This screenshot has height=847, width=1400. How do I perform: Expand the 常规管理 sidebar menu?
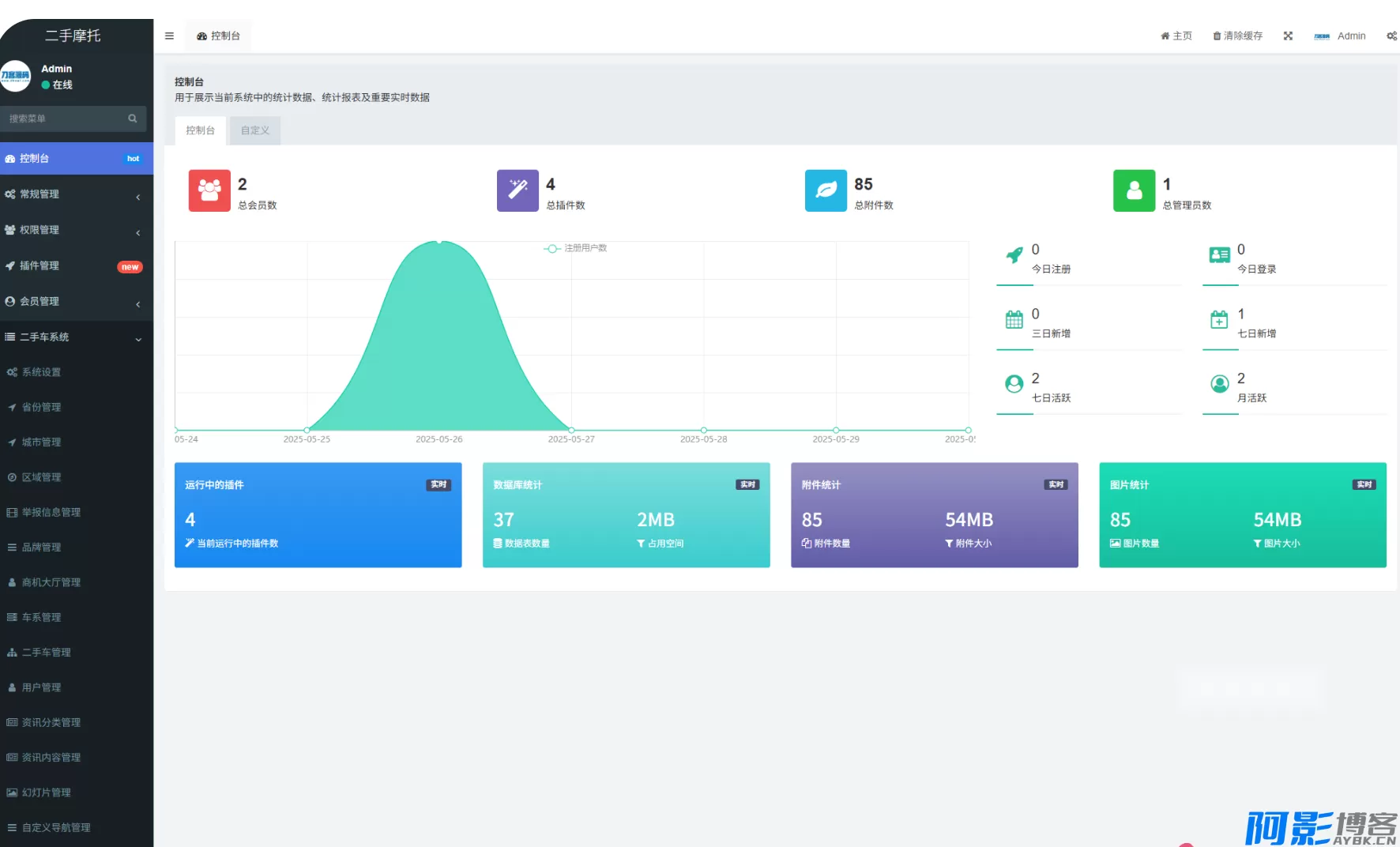tap(76, 194)
